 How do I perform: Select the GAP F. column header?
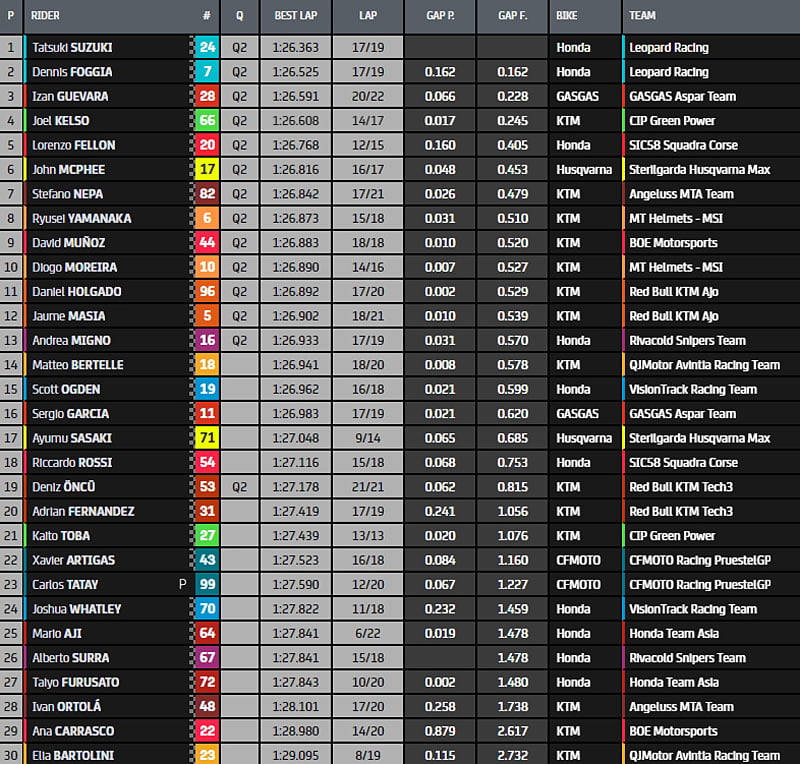(512, 16)
